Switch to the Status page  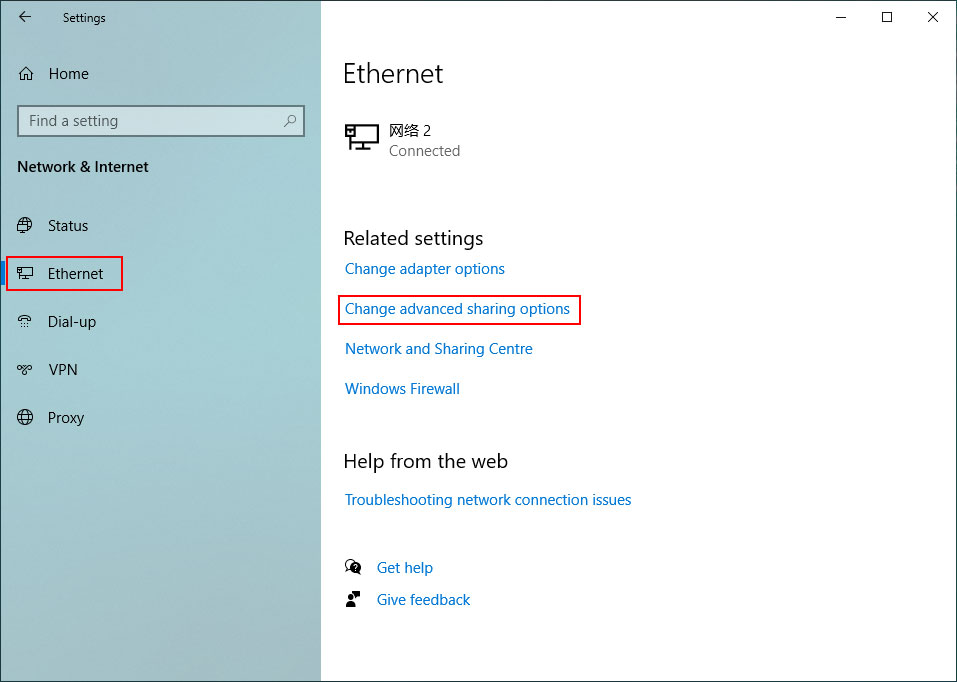(x=66, y=225)
